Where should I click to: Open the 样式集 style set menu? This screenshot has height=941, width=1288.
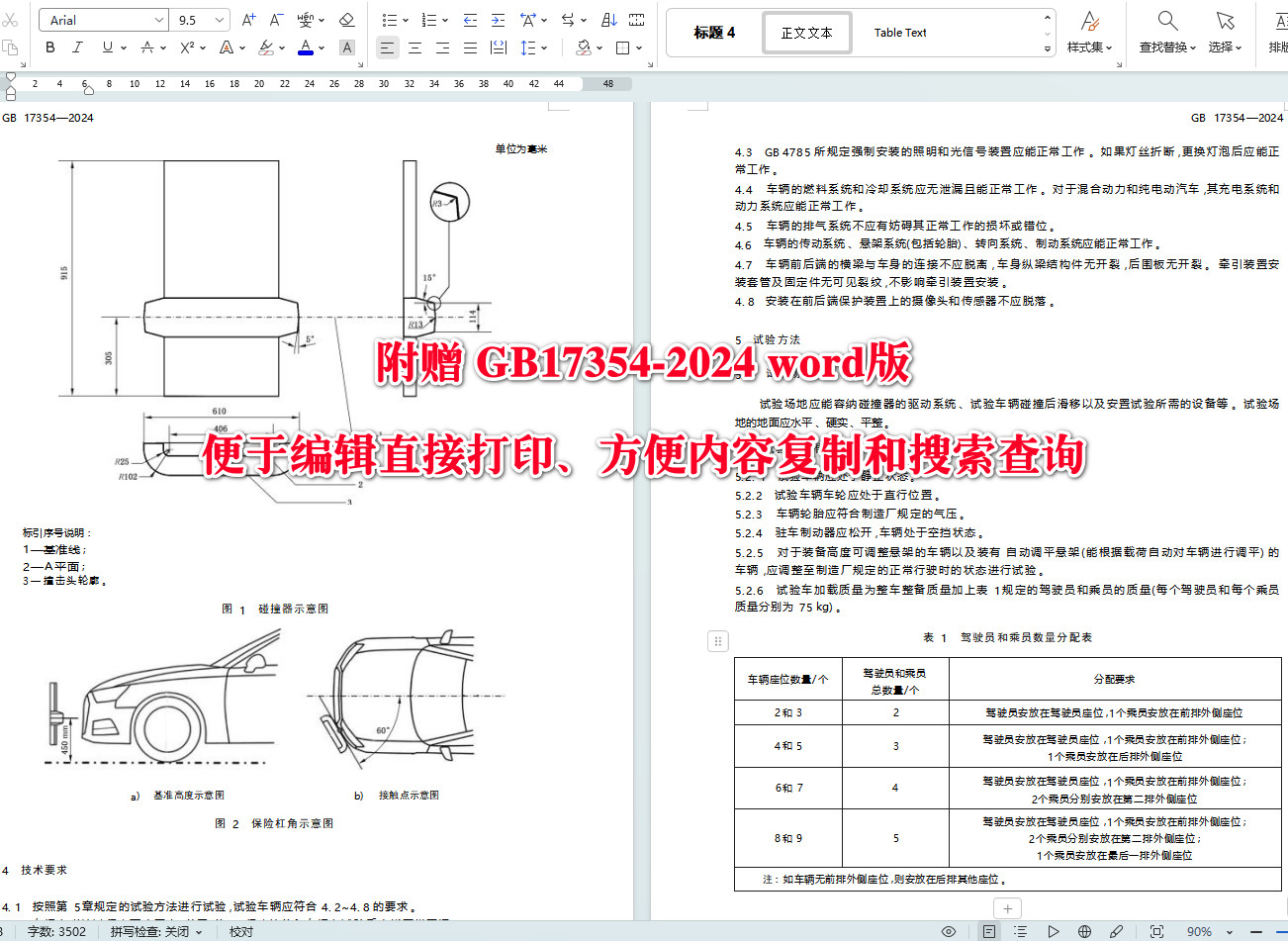pos(1089,33)
